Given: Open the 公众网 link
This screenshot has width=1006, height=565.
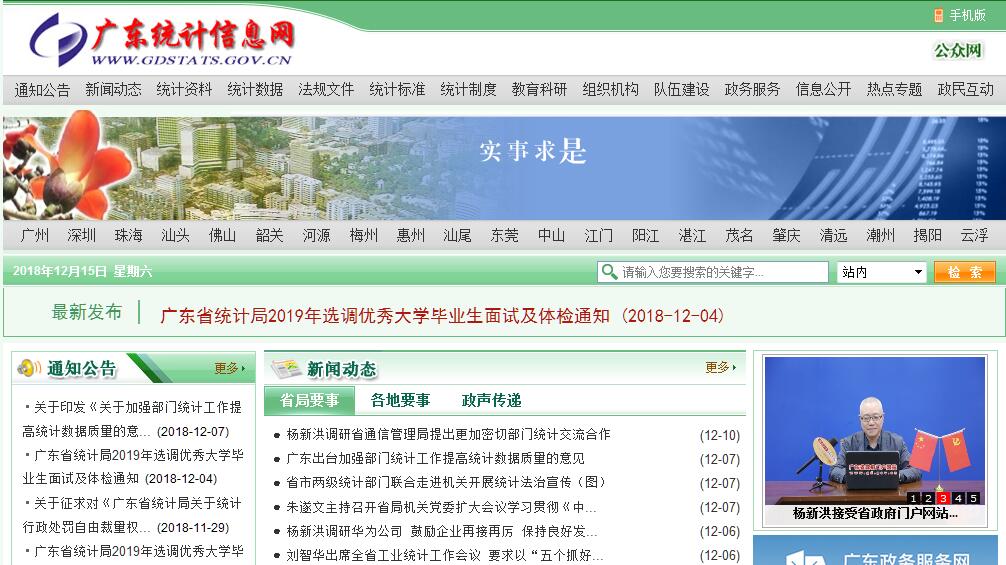Looking at the screenshot, I should click(958, 50).
